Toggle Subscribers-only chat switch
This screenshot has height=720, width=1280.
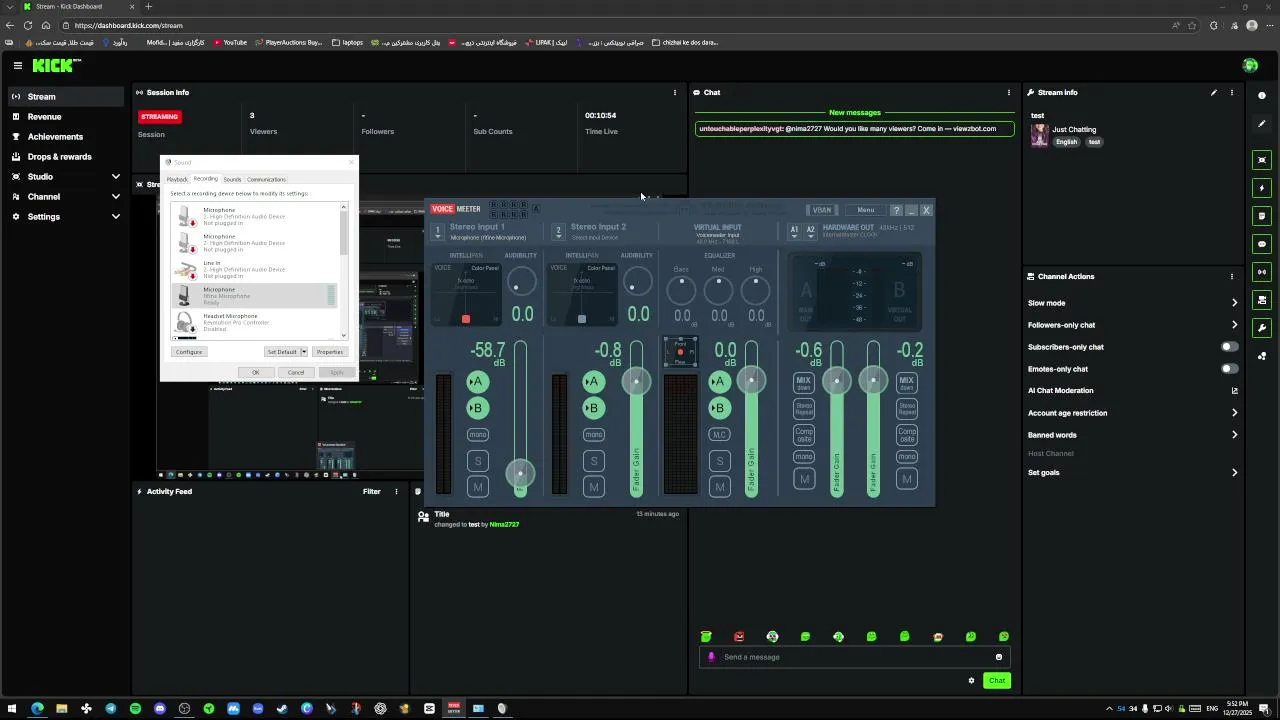pyautogui.click(x=1229, y=347)
